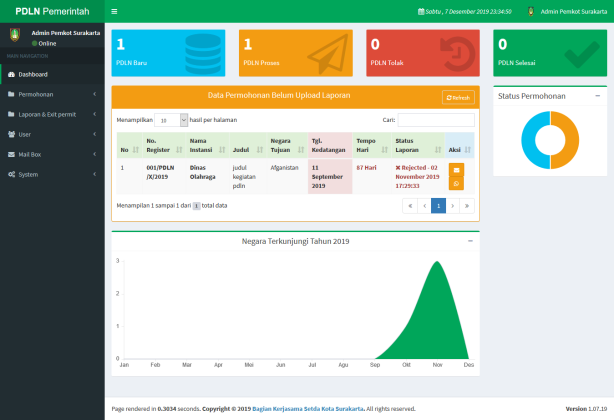
Task: Expand the Laporan & Exit permit menu
Action: (52, 114)
